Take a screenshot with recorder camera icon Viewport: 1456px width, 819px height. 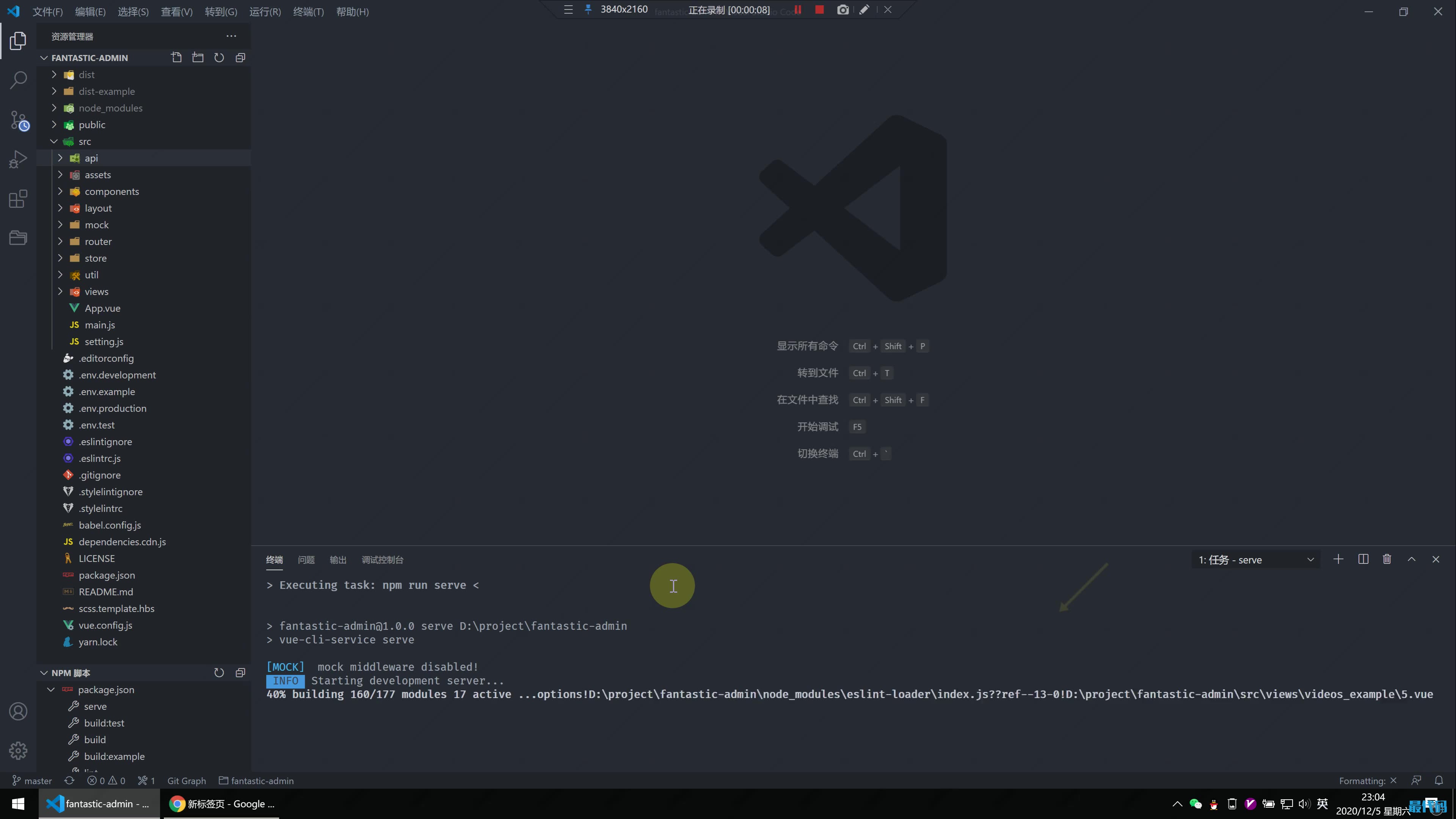843,9
